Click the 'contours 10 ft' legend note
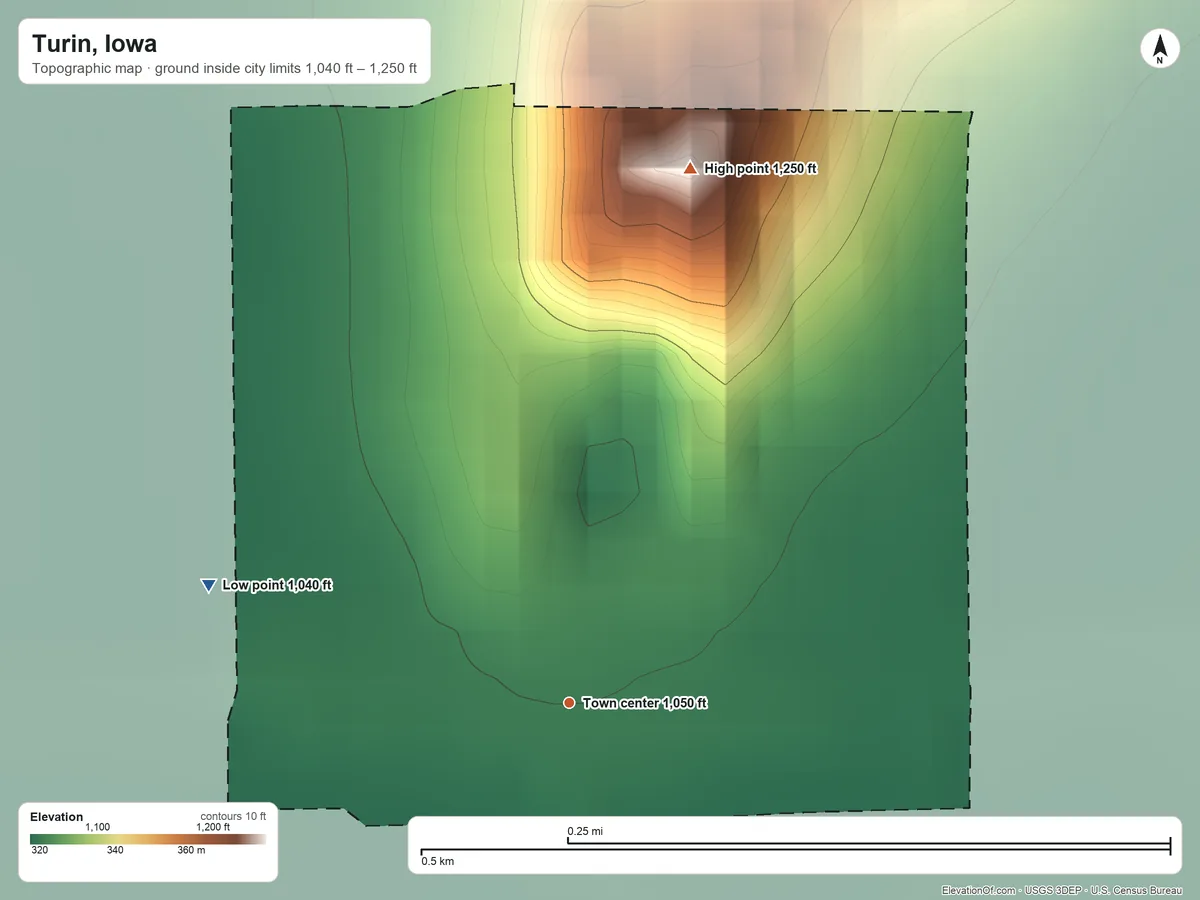1200x900 pixels. click(233, 816)
